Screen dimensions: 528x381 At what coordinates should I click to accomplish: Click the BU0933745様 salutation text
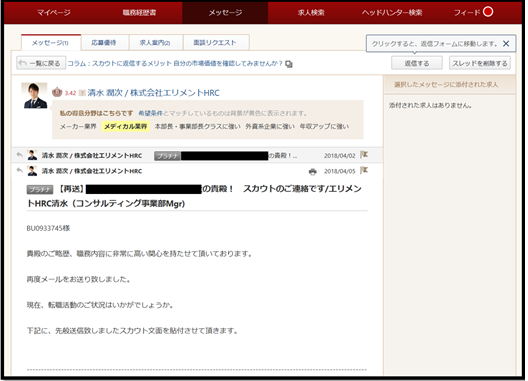tap(48, 228)
